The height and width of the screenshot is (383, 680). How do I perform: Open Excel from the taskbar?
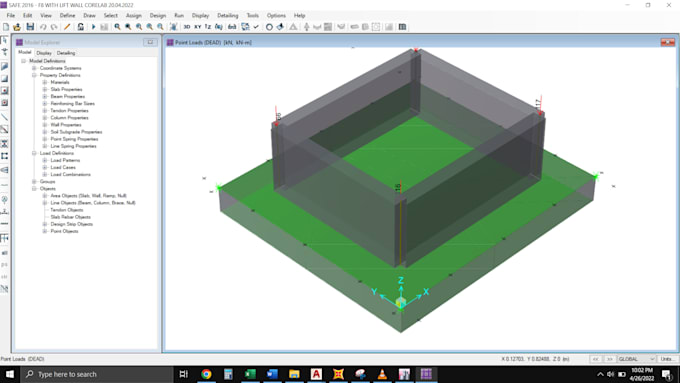coord(250,374)
